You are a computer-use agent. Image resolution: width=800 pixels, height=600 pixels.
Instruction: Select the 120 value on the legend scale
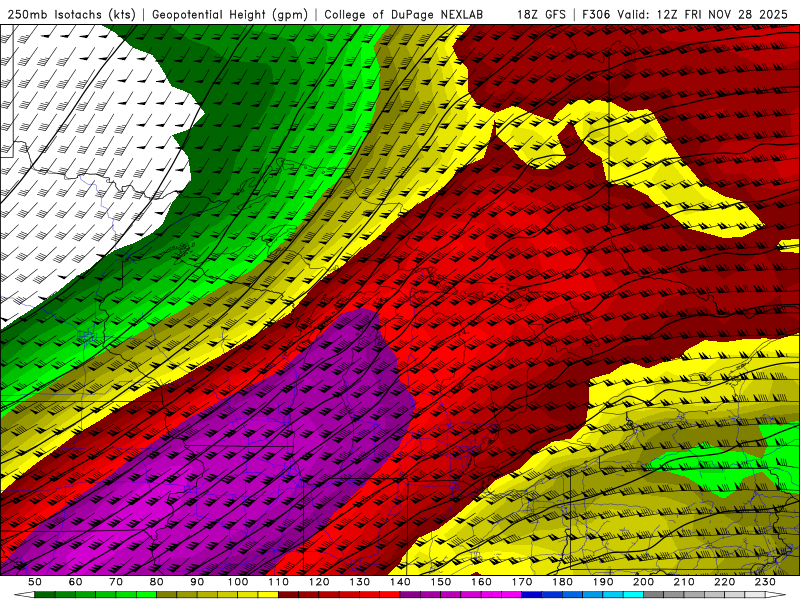click(x=319, y=582)
